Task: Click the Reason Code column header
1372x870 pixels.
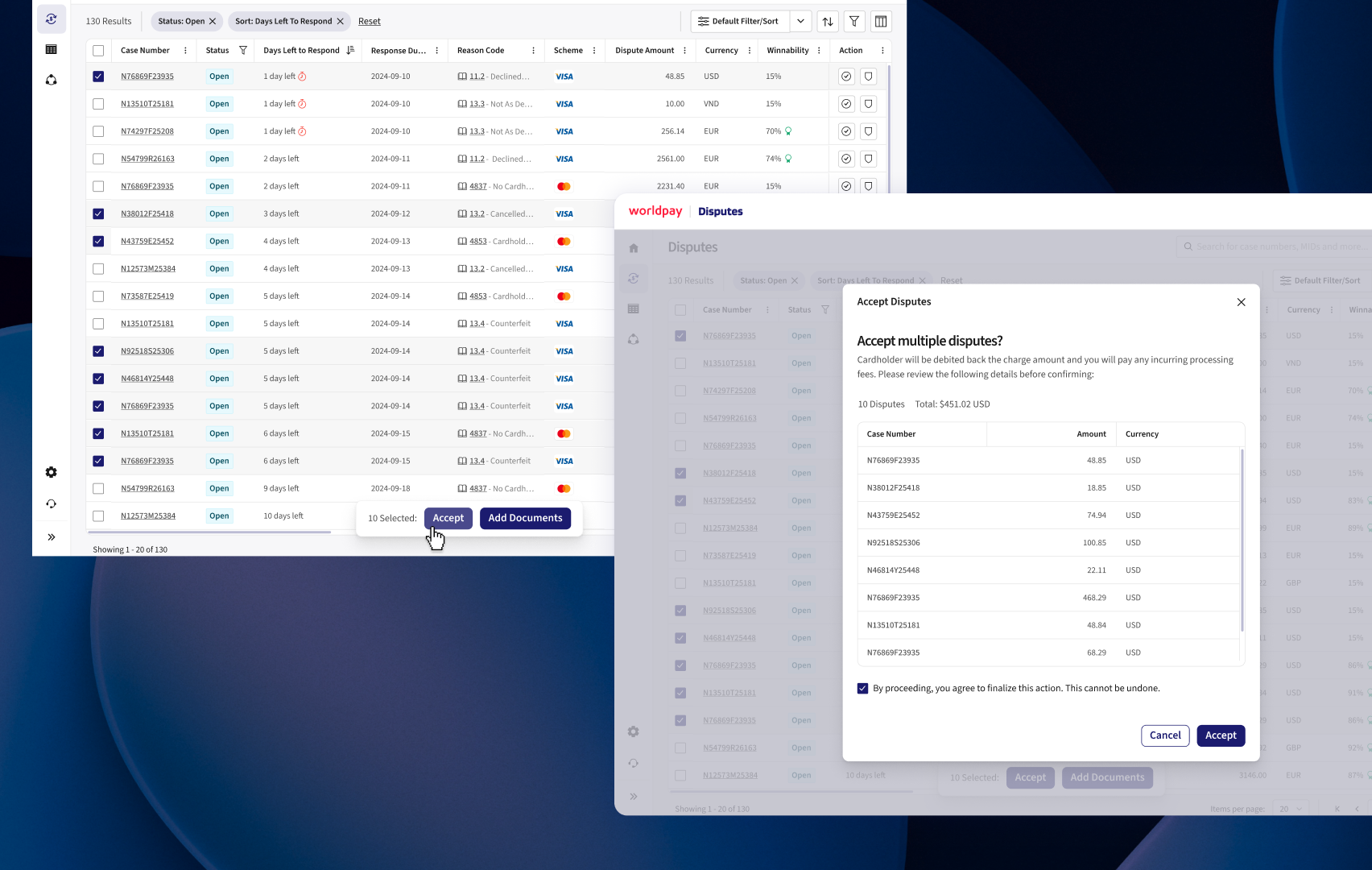Action: pos(481,50)
